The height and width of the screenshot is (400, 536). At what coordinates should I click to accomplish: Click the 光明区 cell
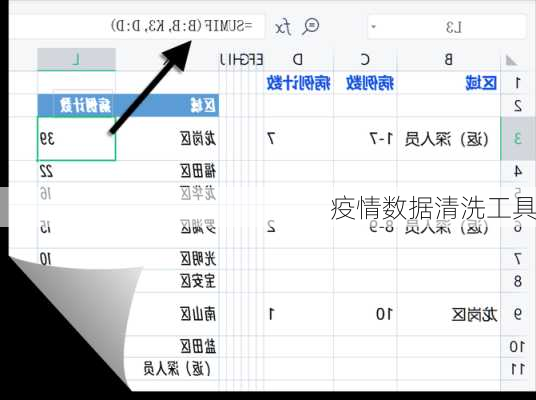[x=168, y=259]
